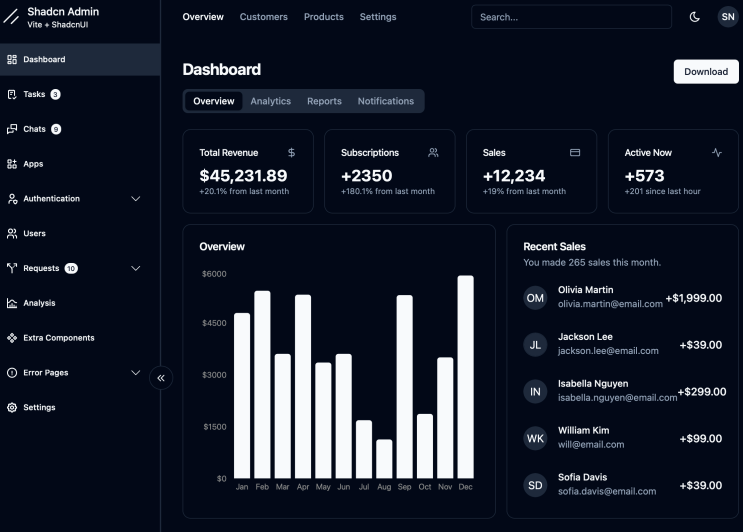Expand the Error Pages submenu chevron
743x532 pixels.
coord(136,373)
